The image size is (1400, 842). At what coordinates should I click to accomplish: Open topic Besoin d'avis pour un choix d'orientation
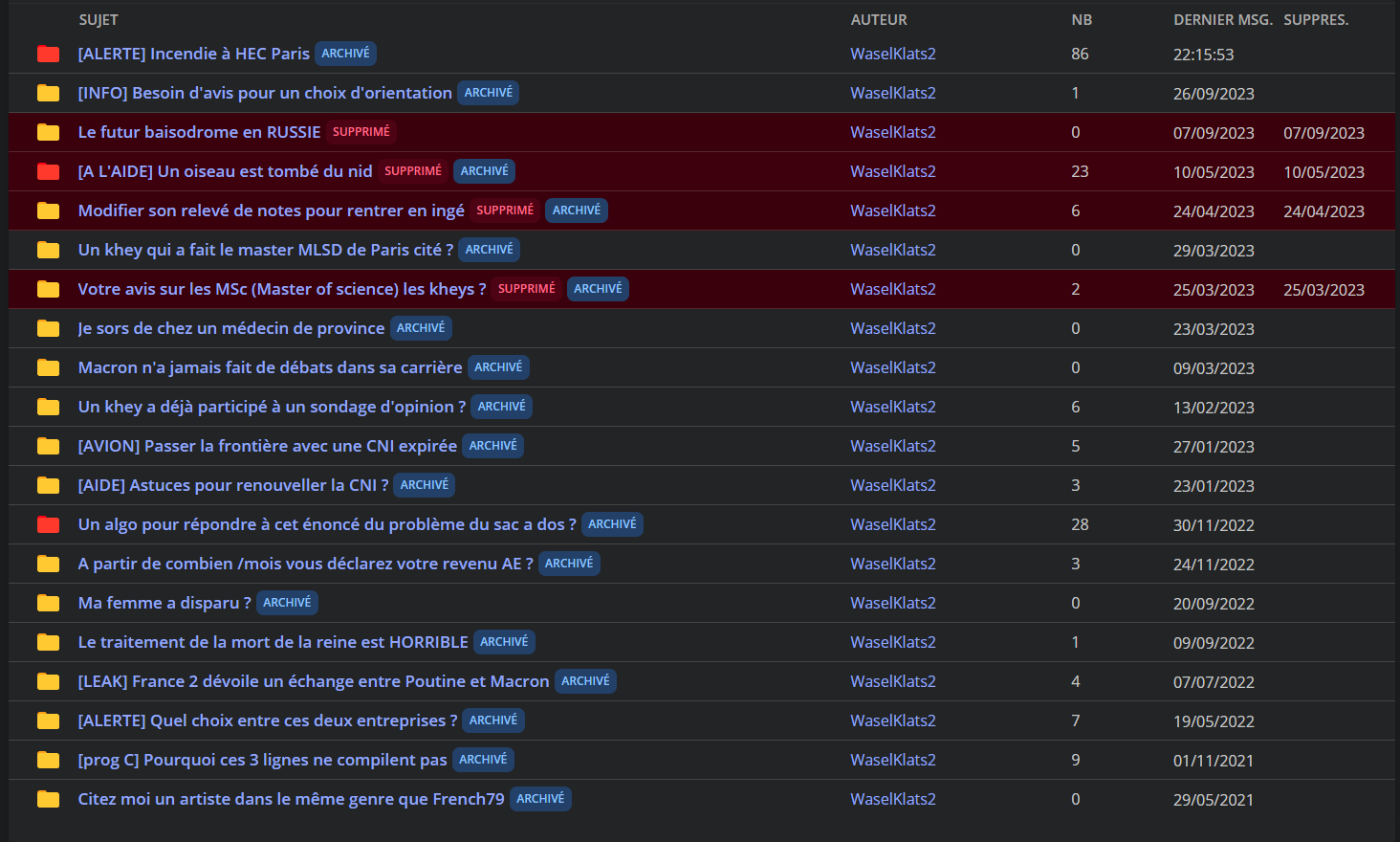tap(265, 93)
